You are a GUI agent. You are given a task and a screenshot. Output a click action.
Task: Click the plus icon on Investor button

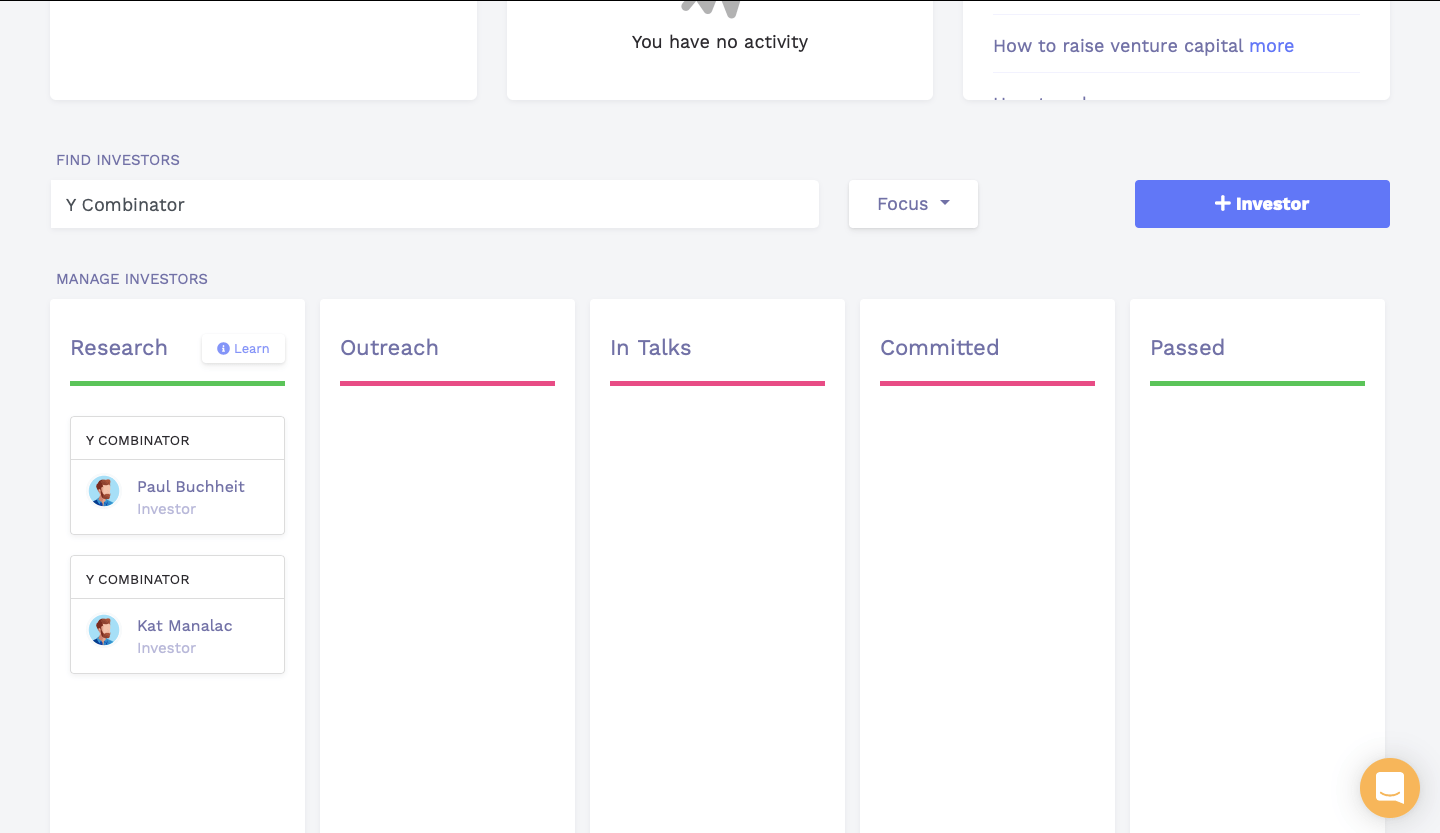click(x=1222, y=204)
